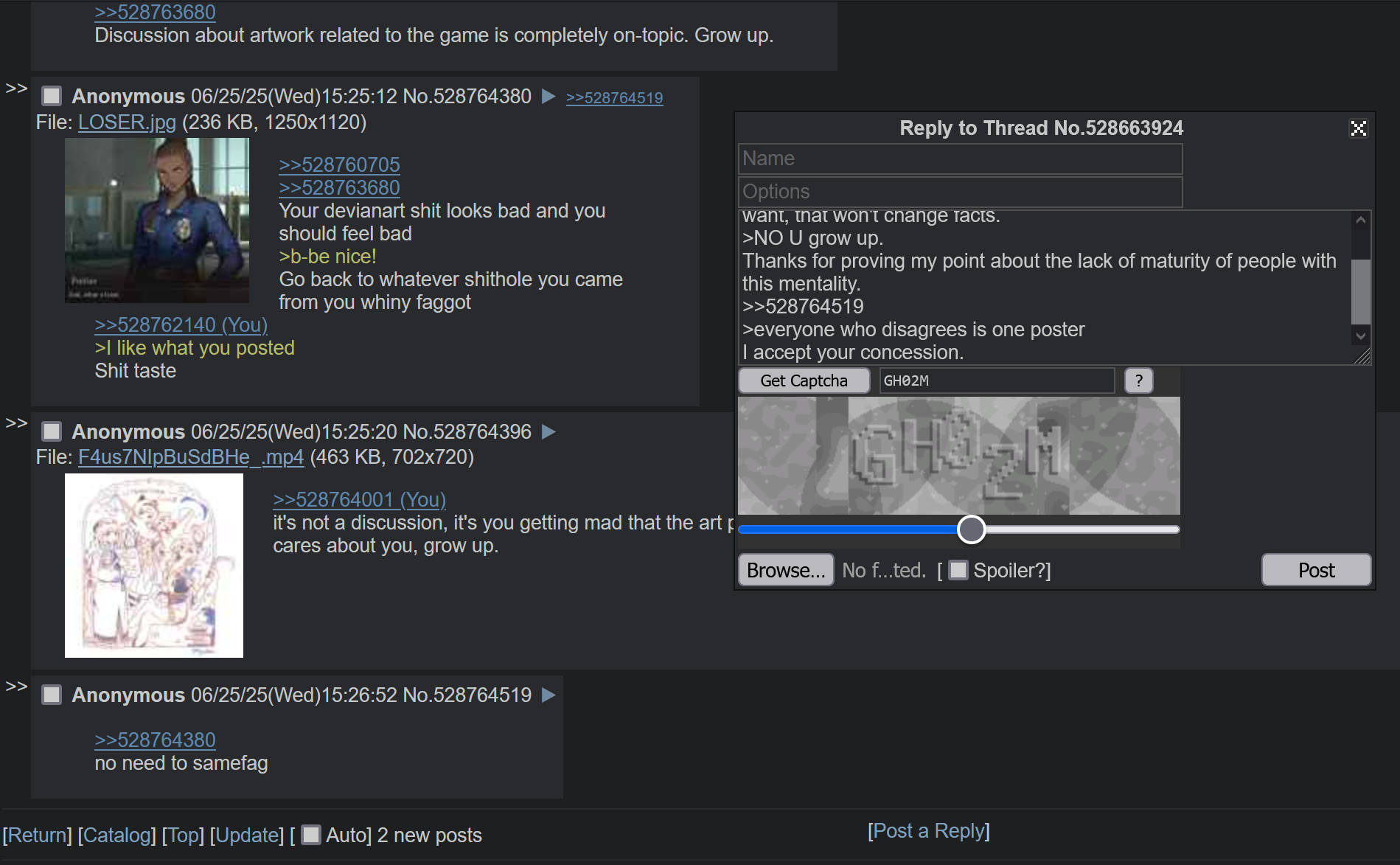
Task: Open the mp4 video thumbnail in post 528764396
Action: coord(154,566)
